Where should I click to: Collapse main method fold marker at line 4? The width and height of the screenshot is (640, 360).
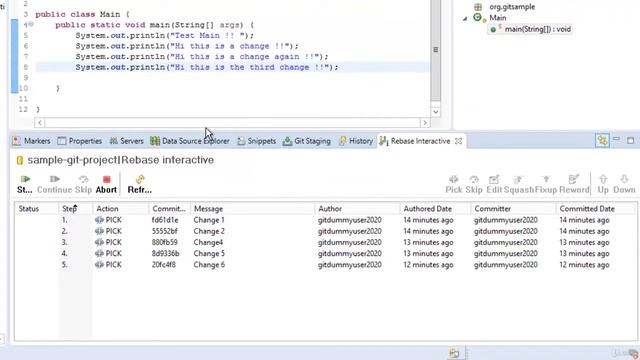[31, 24]
